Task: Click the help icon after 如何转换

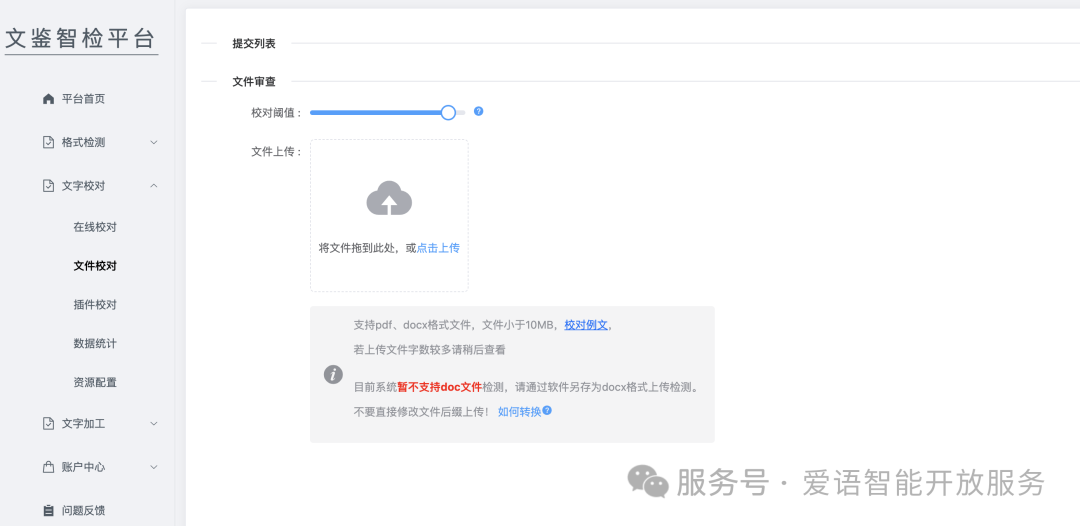Action: 547,411
